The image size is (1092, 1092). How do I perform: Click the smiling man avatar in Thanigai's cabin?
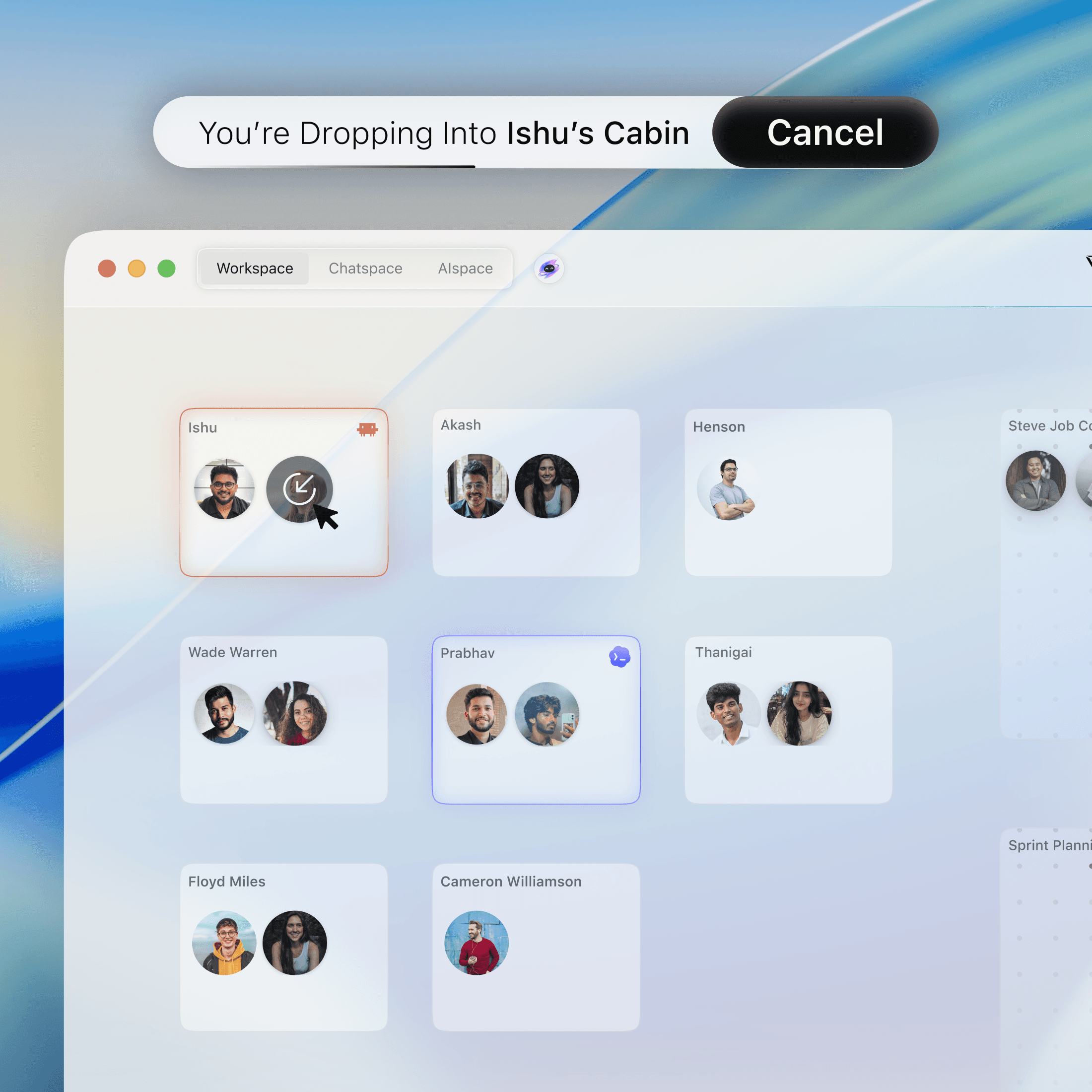pyautogui.click(x=729, y=713)
